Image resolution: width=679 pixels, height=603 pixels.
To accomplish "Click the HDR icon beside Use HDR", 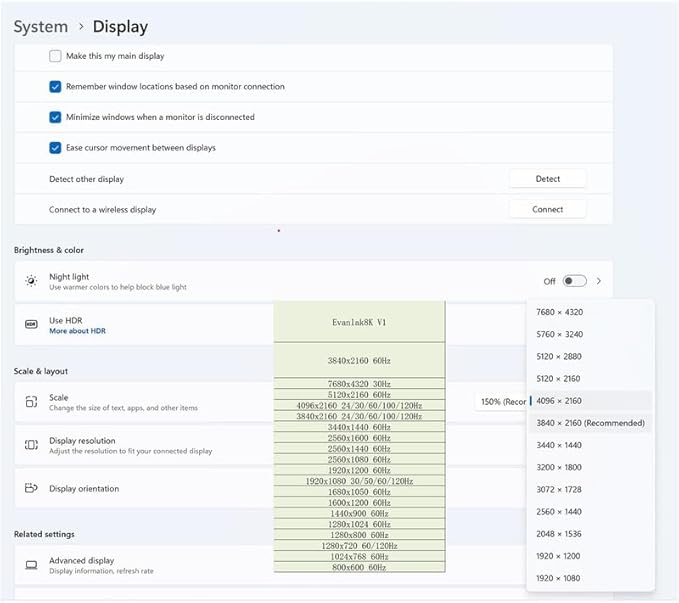I will coord(31,325).
